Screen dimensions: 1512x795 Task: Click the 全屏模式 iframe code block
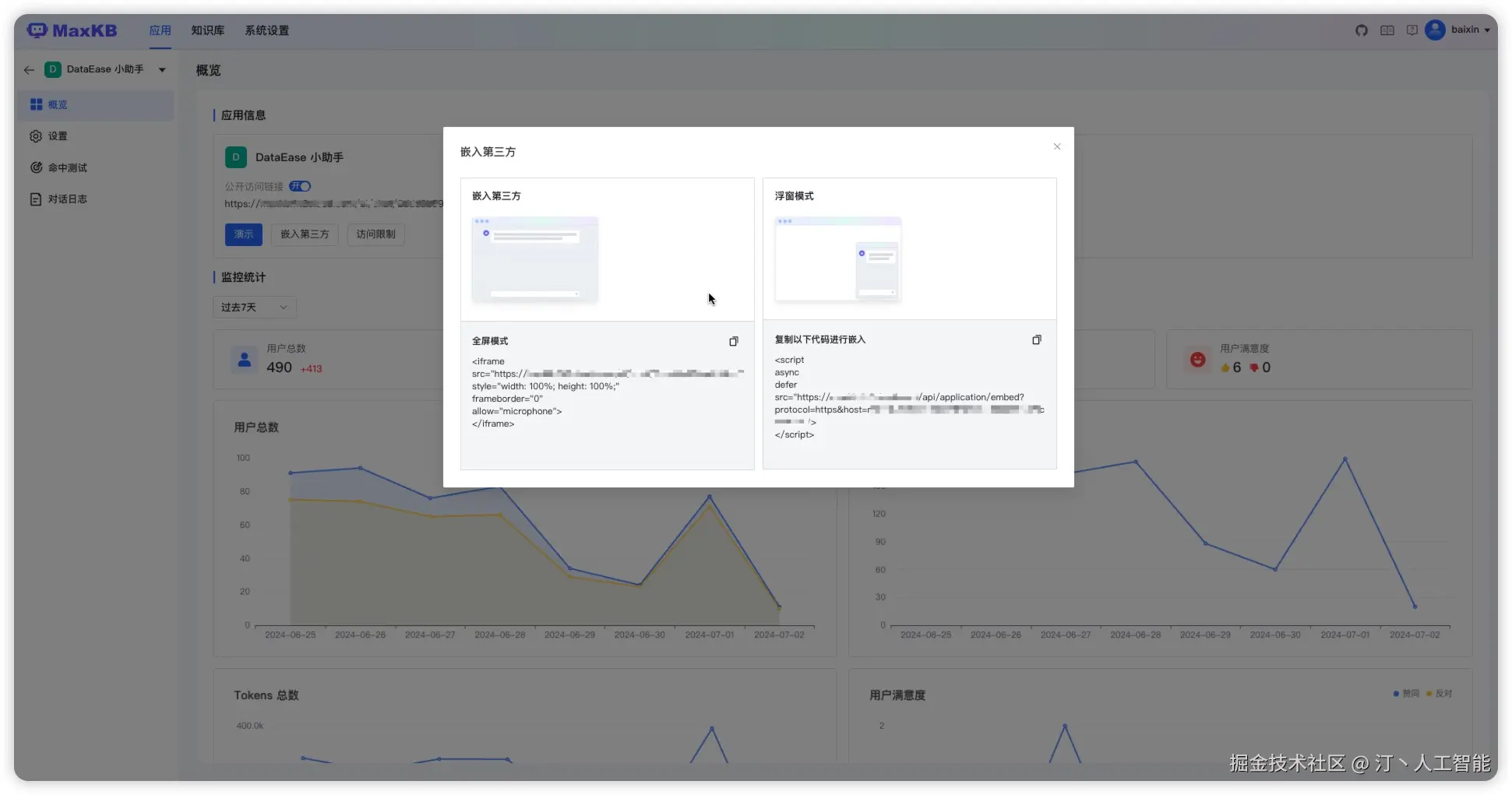tap(608, 392)
